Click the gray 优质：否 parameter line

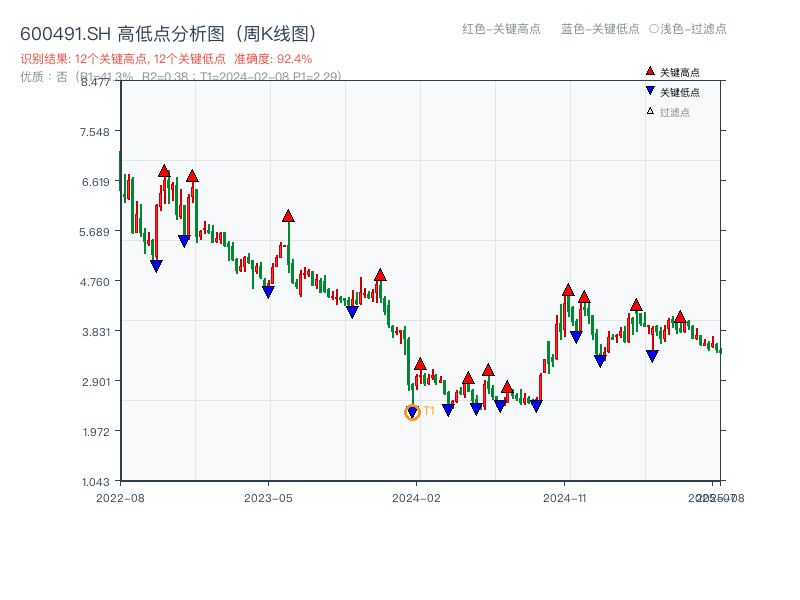coord(181,77)
